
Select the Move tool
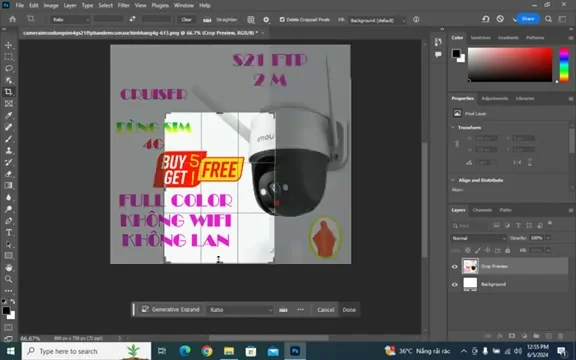(x=8, y=45)
